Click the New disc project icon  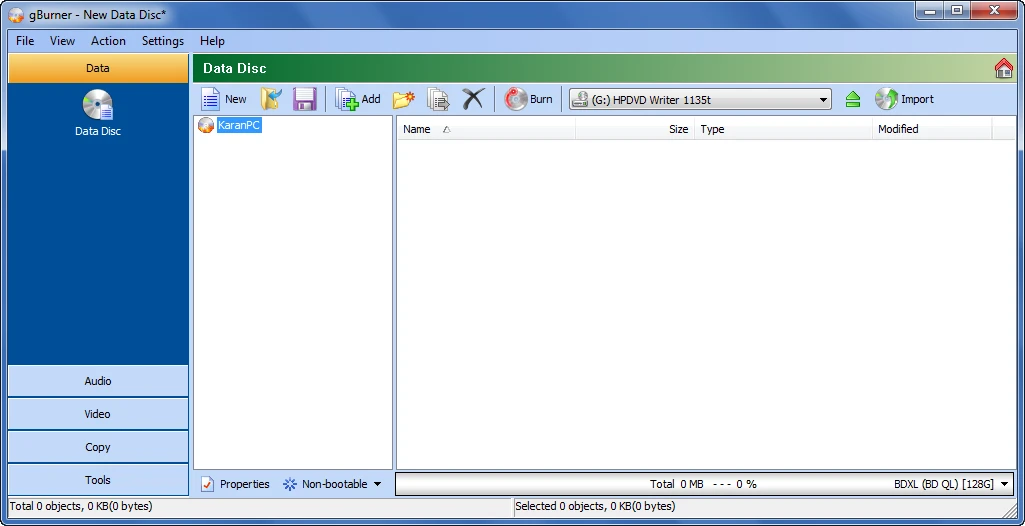click(x=211, y=99)
